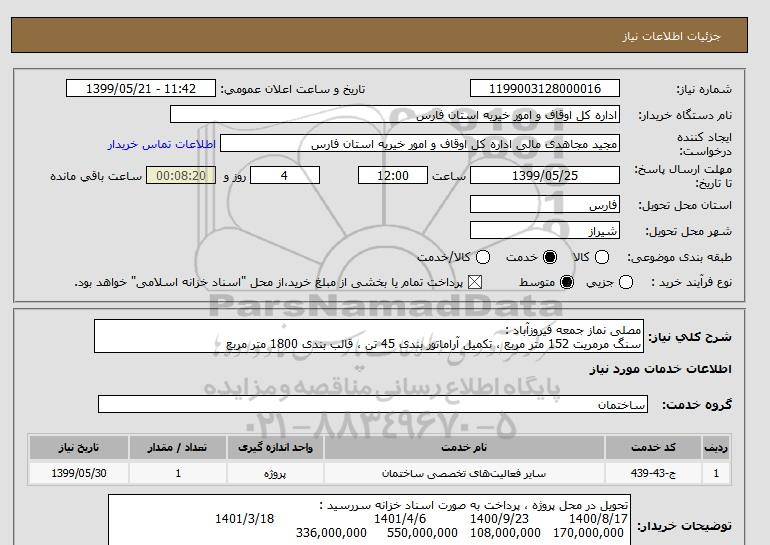This screenshot has height=545, width=770.
Task: Click the delivery city field شیراز
Action: pyautogui.click(x=545, y=231)
